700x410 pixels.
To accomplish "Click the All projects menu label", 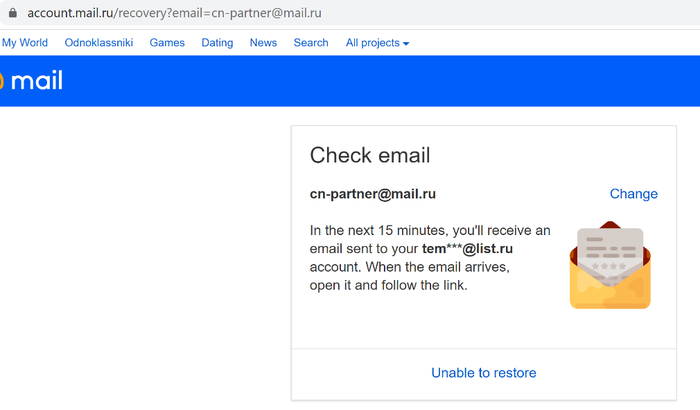I will click(x=372, y=43).
